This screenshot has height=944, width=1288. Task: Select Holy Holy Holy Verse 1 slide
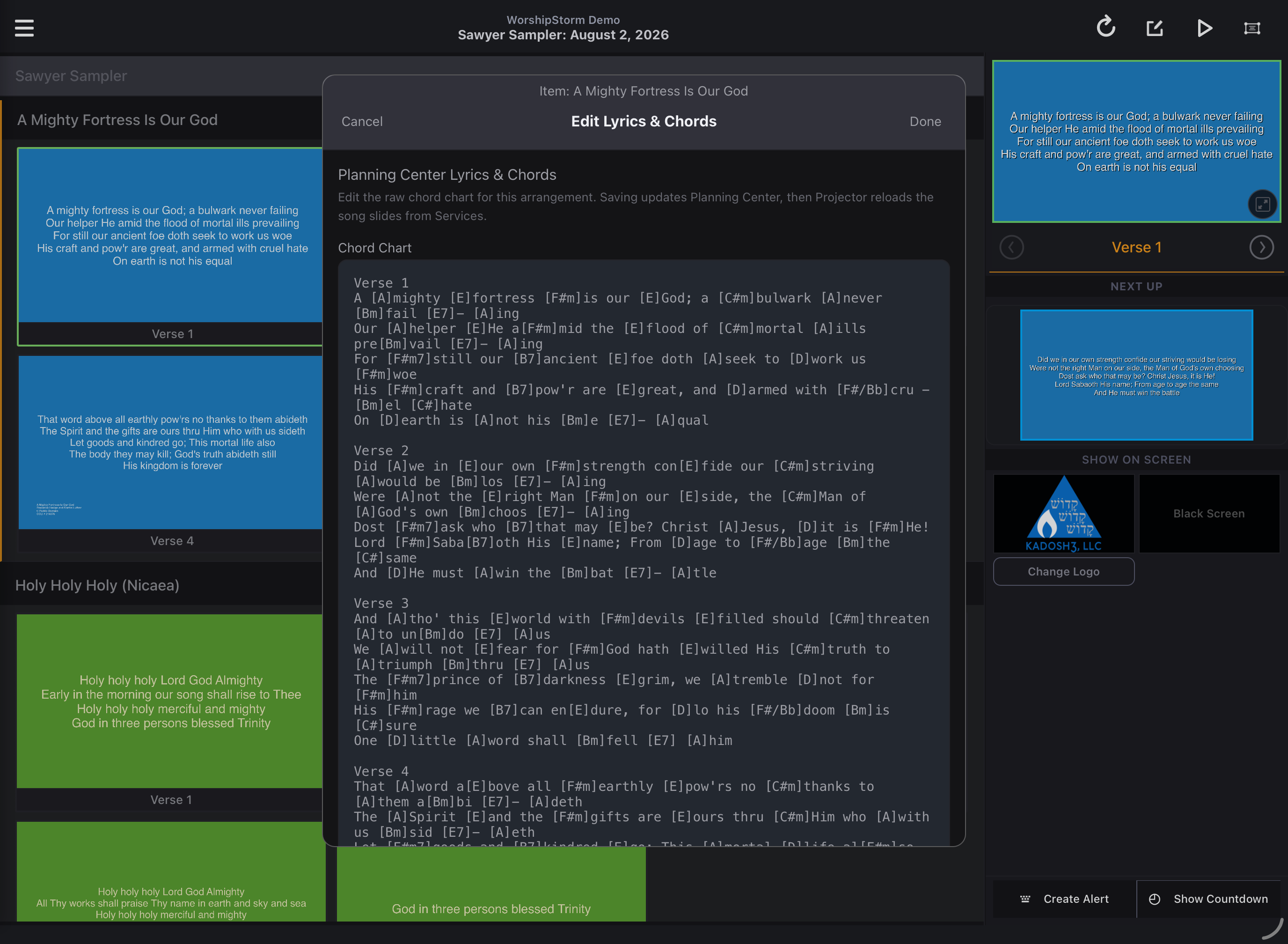coord(170,712)
